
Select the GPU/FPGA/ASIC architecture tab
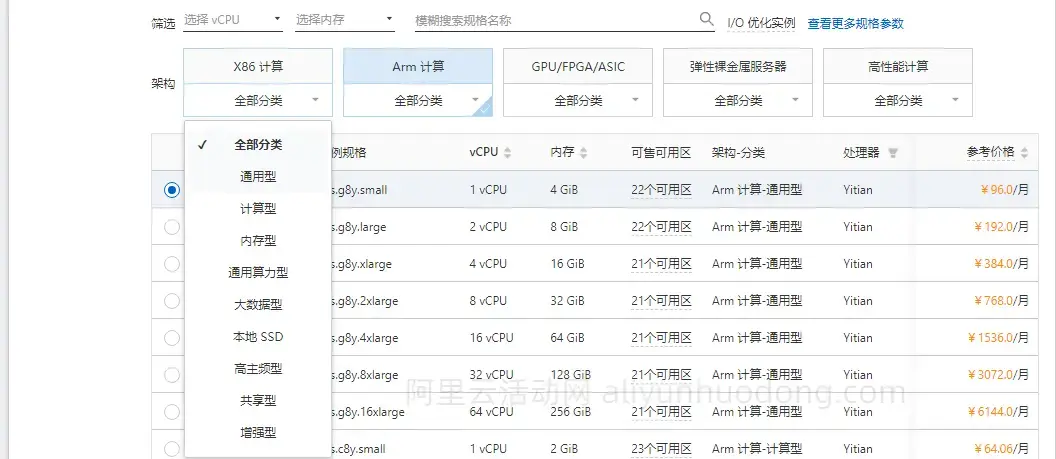click(x=578, y=67)
